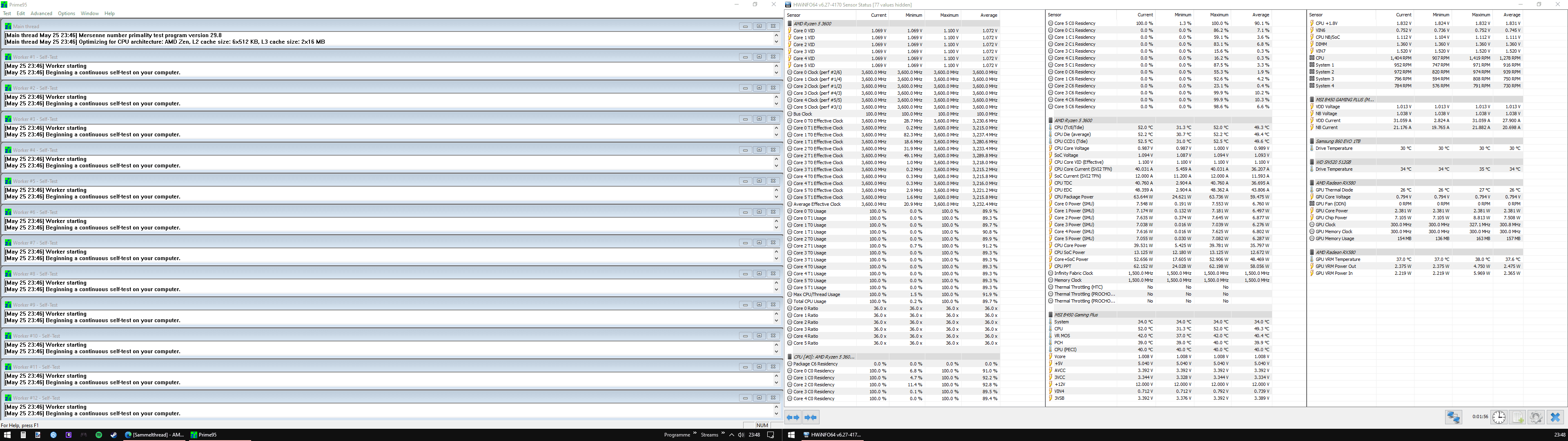1568x441 pixels.
Task: Open volume control in system tray
Action: coord(741,435)
